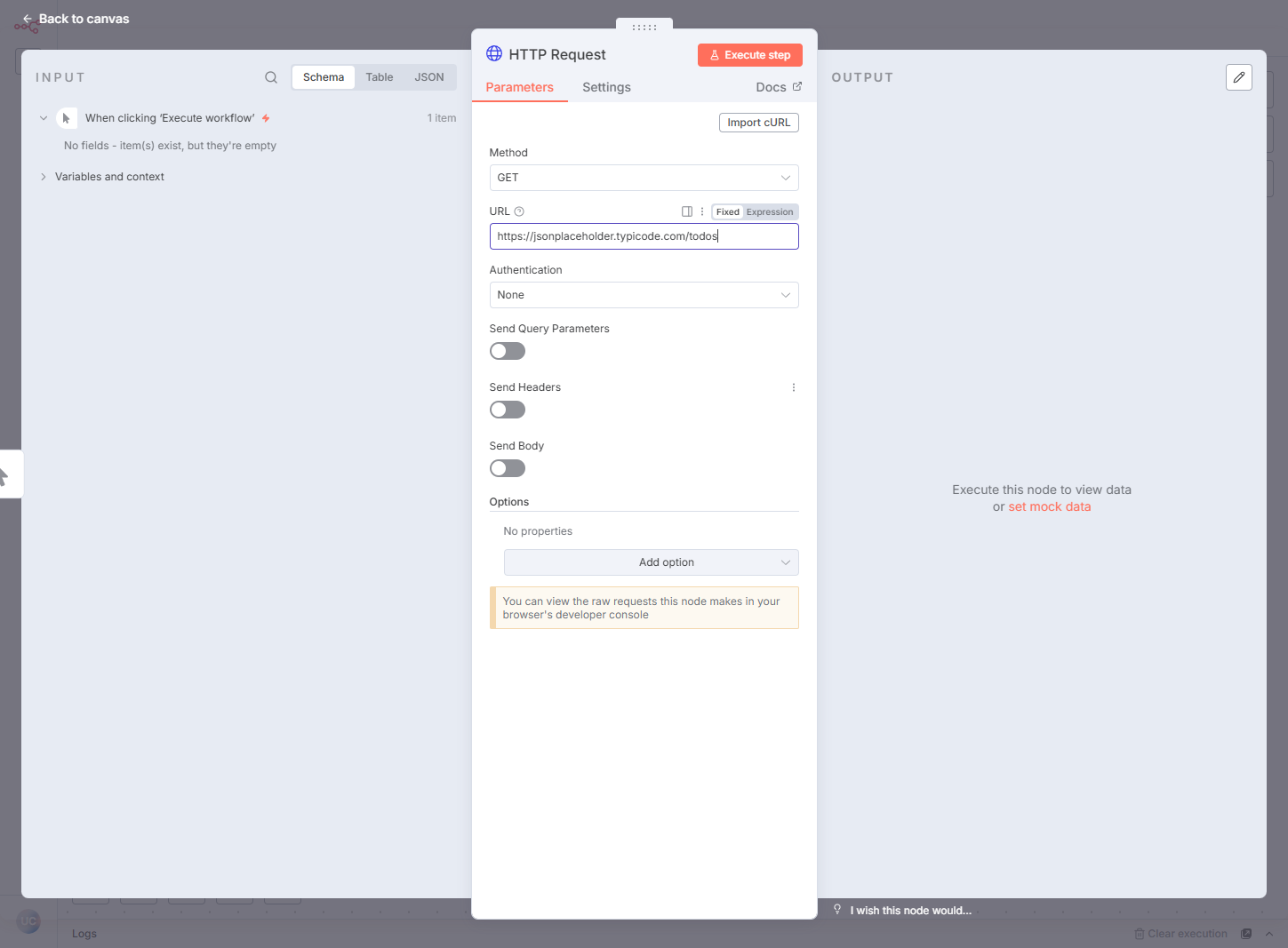Select Fixed mode for the URL field
Screen dimensions: 1288x948
click(728, 211)
